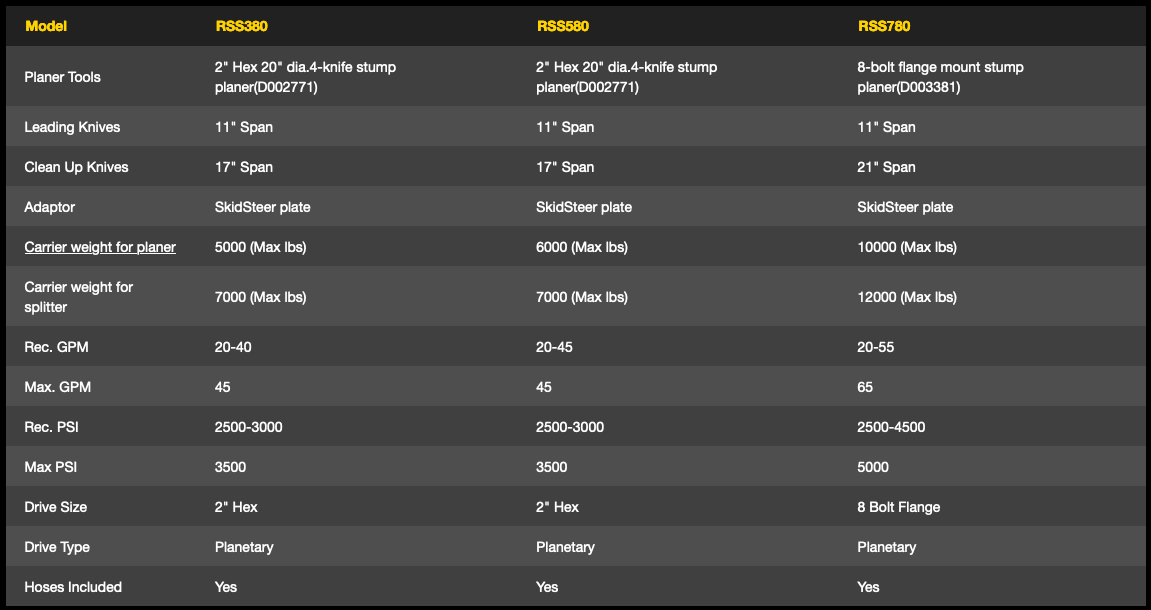Image resolution: width=1151 pixels, height=610 pixels.
Task: Select the Planer Tools row label
Action: pos(63,77)
